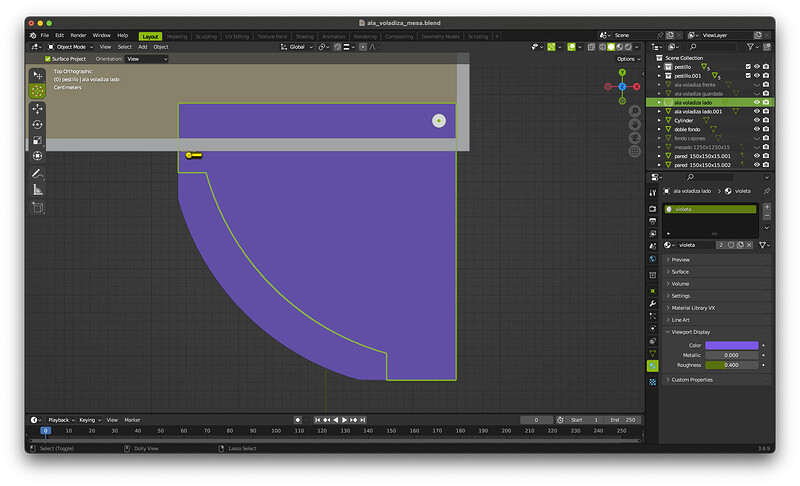Adjust the Metallic slider value

point(732,355)
